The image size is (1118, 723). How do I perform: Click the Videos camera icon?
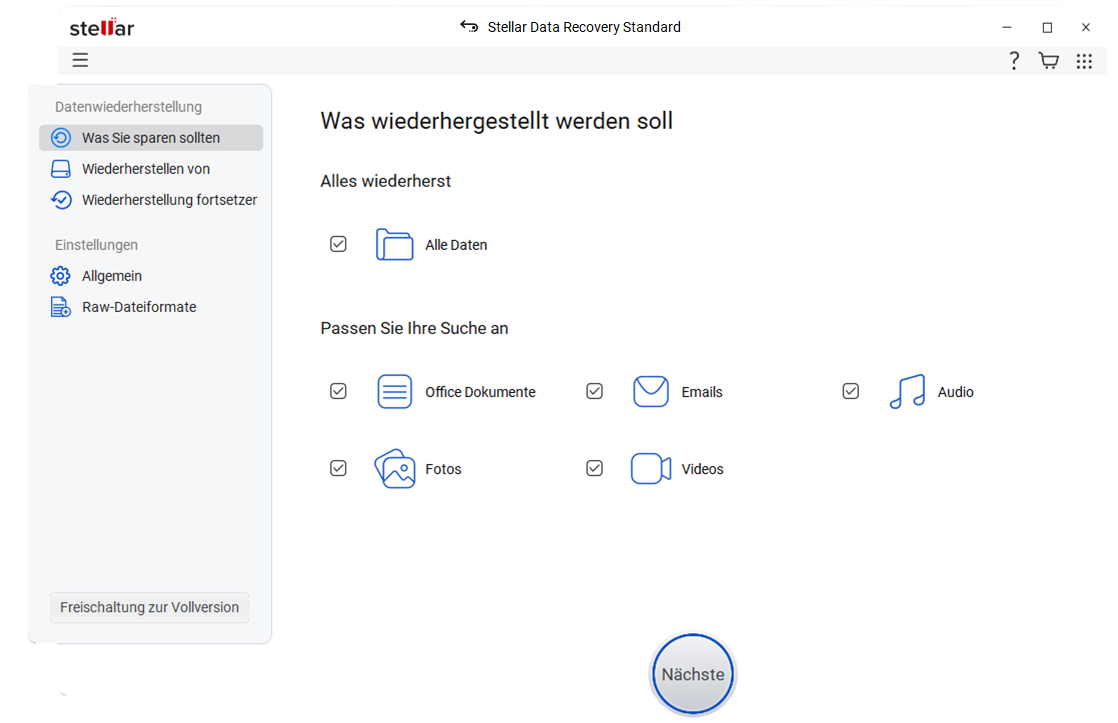pyautogui.click(x=651, y=469)
